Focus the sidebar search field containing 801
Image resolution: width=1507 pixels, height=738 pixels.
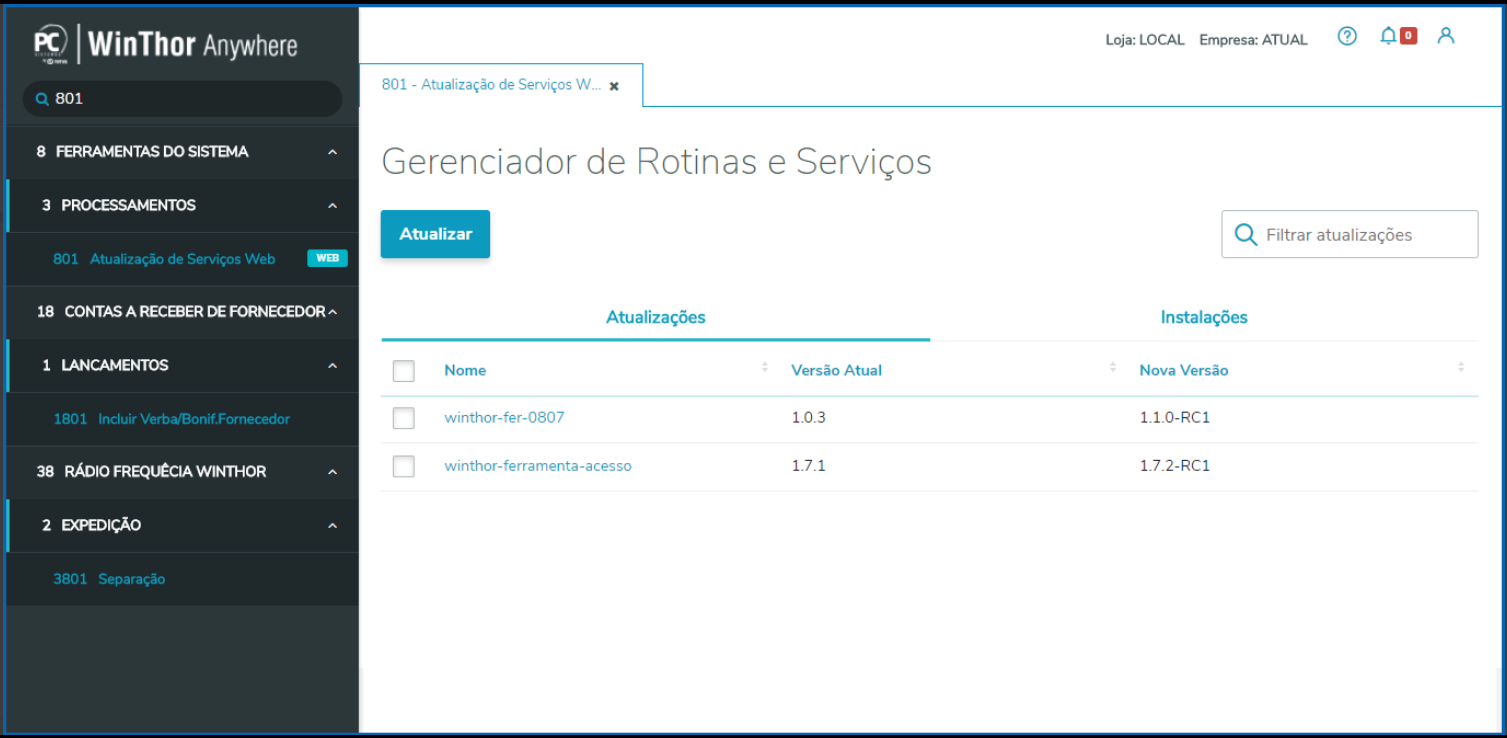coord(183,99)
